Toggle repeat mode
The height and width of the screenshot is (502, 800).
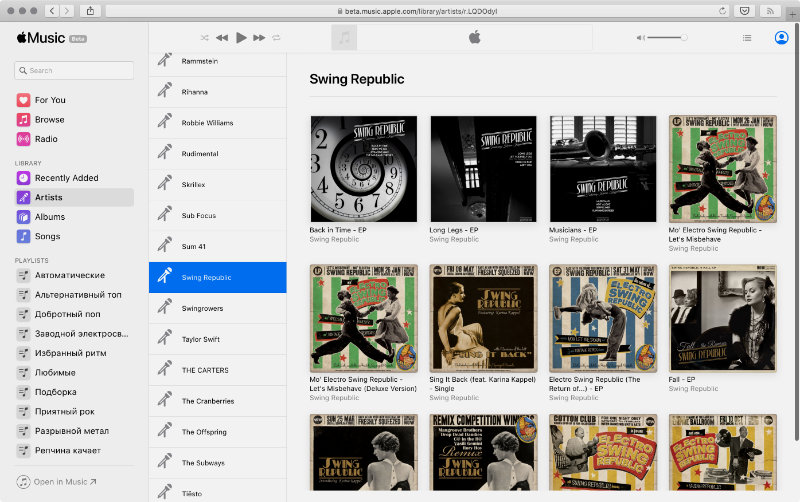click(276, 38)
